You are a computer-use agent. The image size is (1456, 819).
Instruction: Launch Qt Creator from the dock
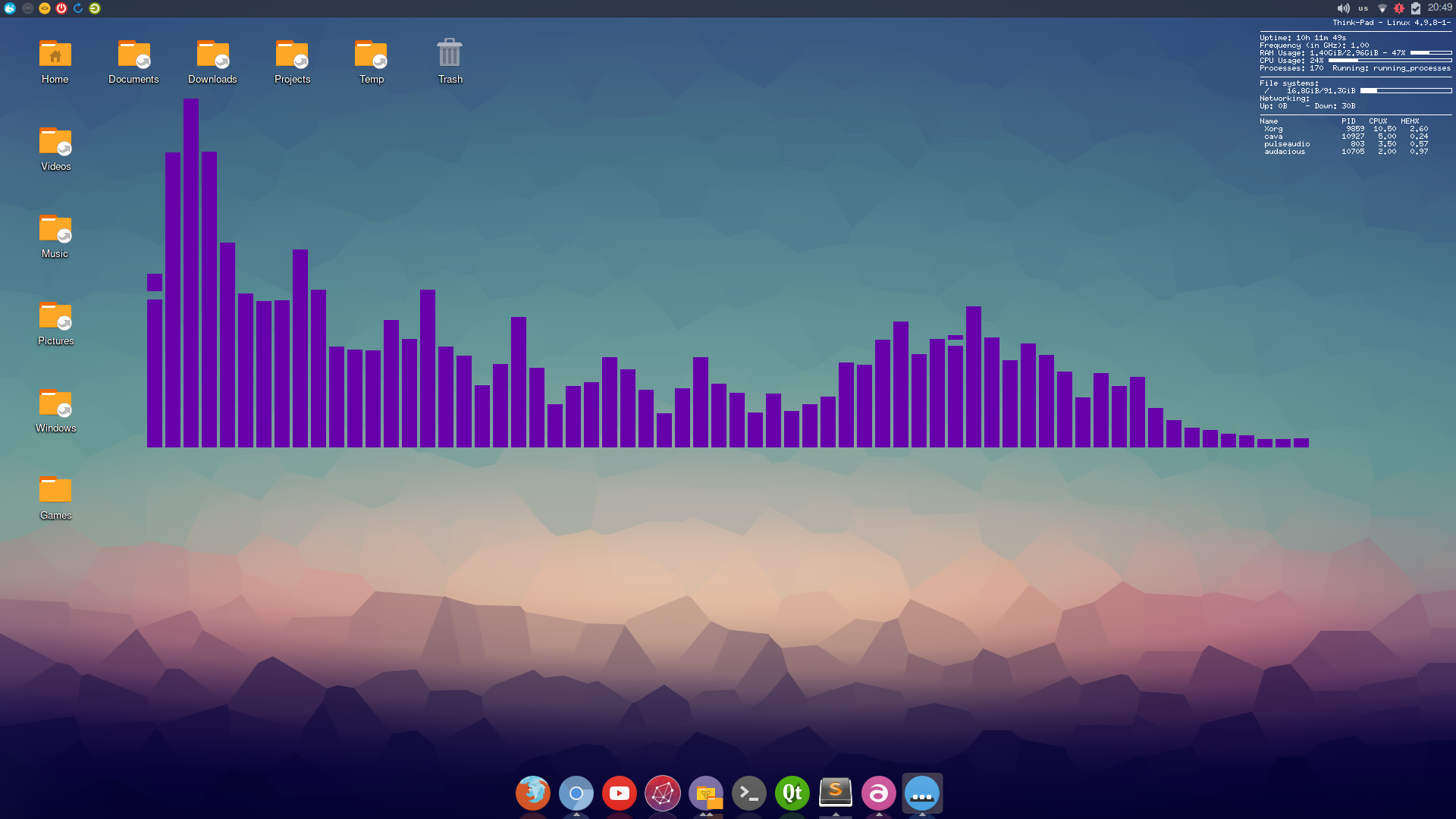pos(792,793)
